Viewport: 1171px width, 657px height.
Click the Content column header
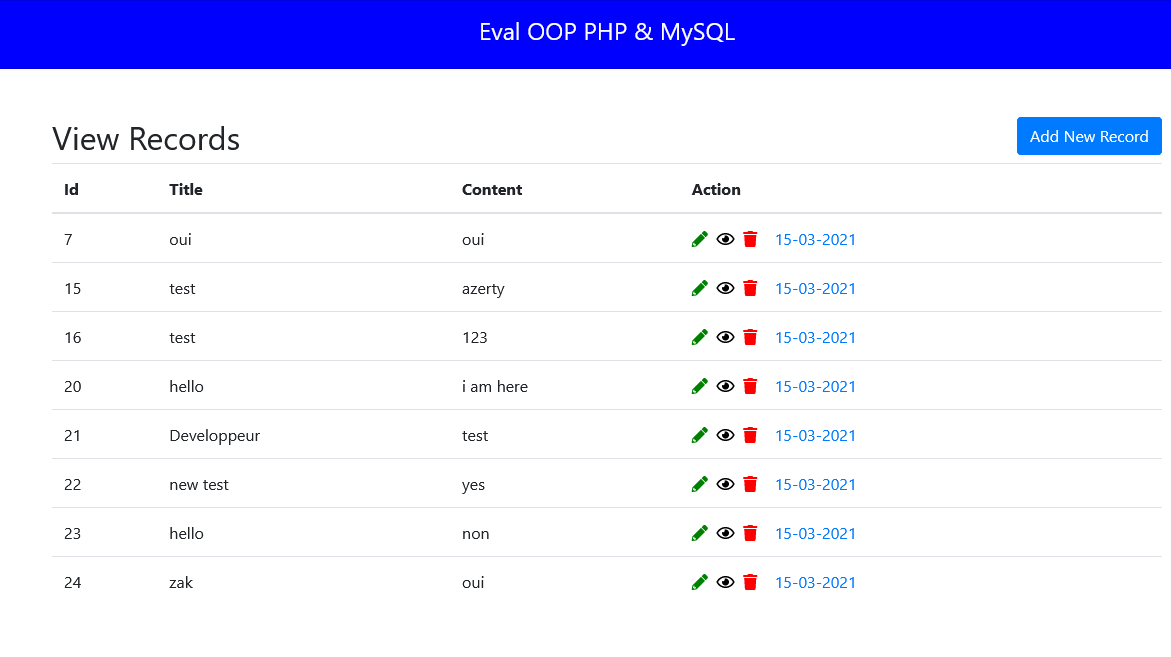[x=492, y=190]
